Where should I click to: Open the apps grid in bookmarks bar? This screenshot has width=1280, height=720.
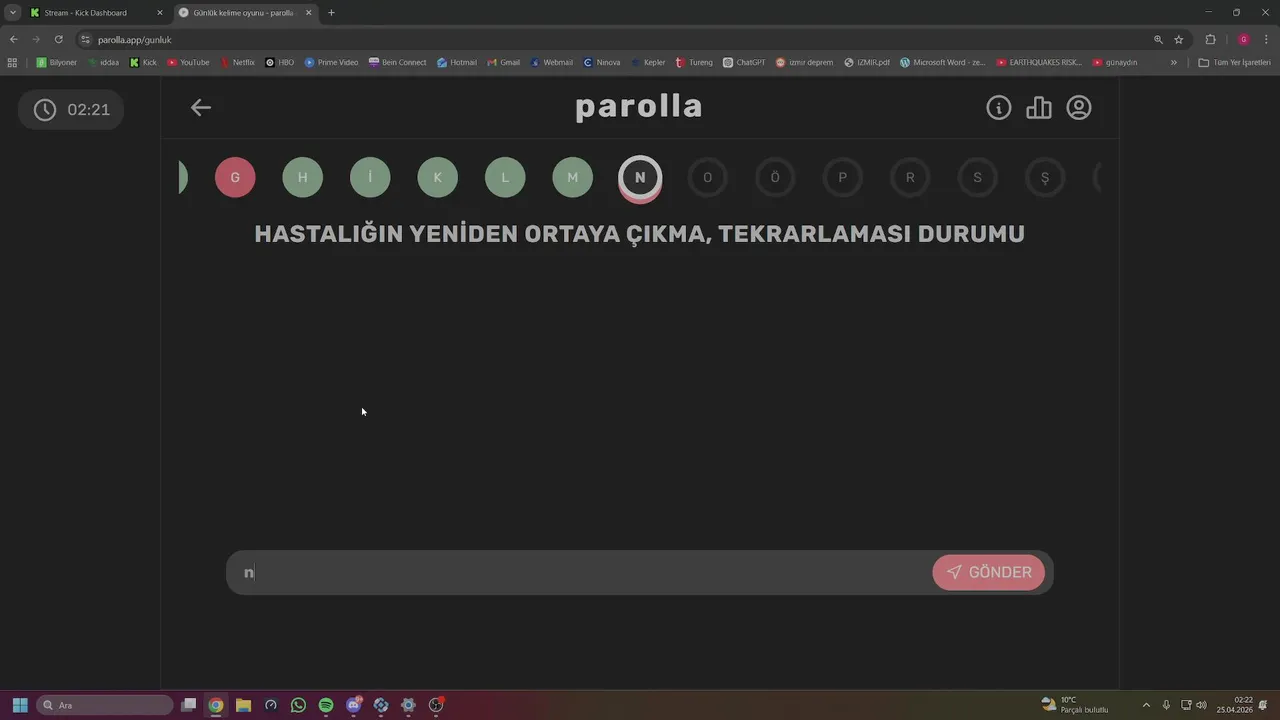point(12,62)
